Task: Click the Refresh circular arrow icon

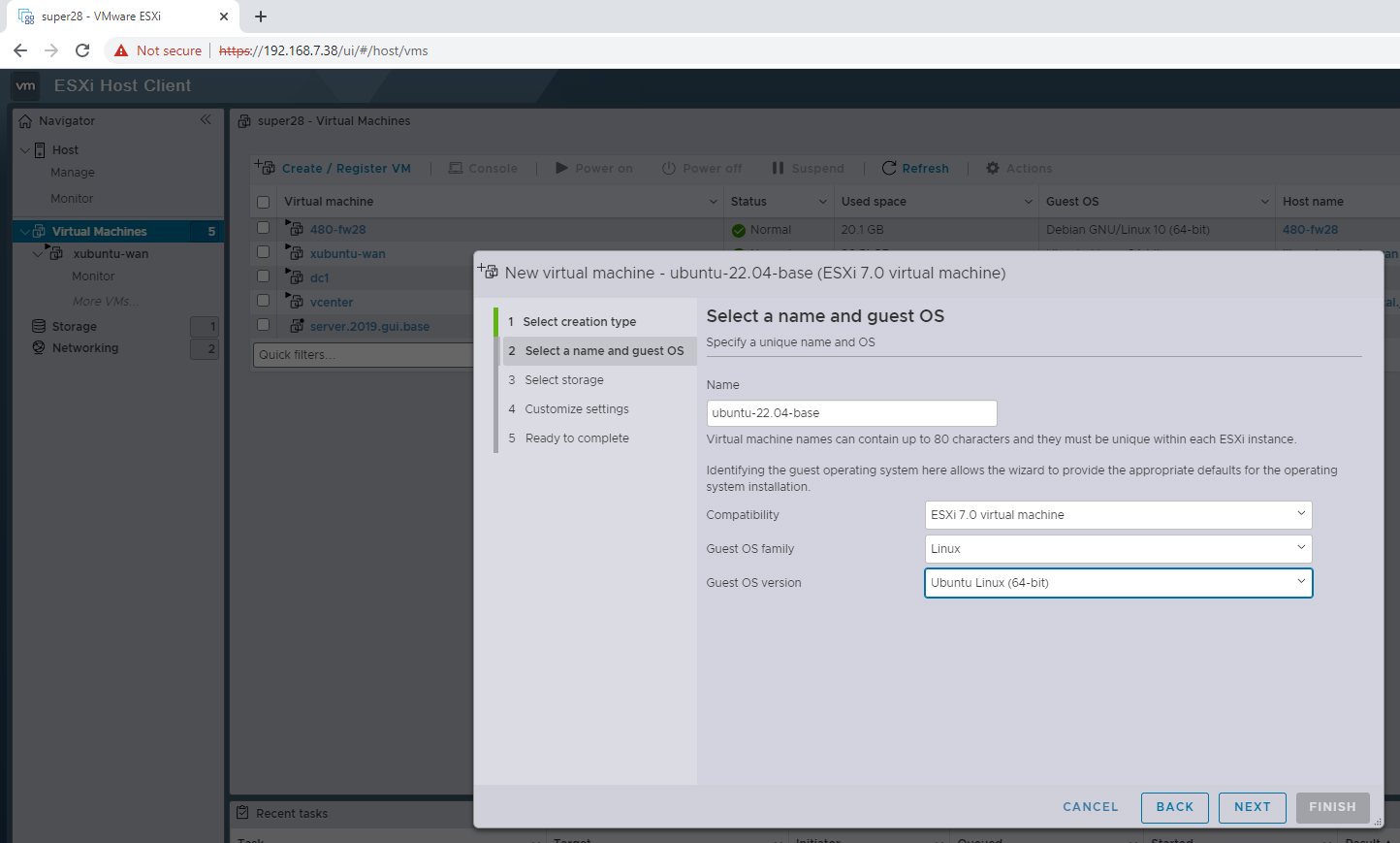Action: click(889, 168)
